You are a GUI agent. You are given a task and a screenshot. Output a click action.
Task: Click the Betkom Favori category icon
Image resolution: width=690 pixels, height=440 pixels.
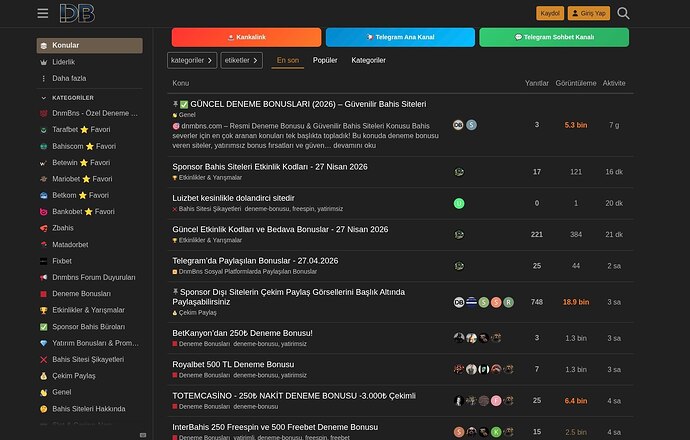(x=44, y=195)
